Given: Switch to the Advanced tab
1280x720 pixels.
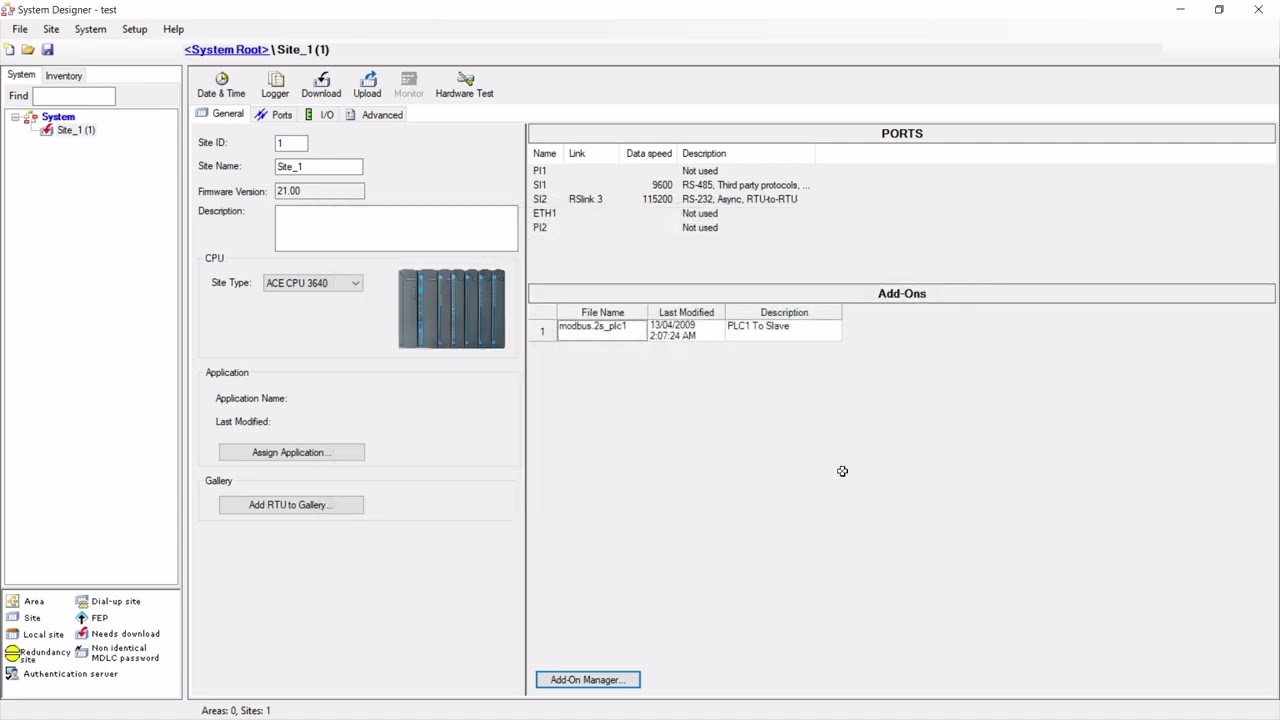Looking at the screenshot, I should 374,115.
